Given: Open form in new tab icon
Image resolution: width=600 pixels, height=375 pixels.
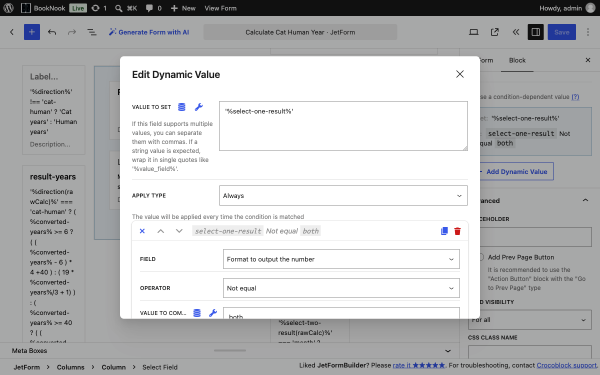Looking at the screenshot, I should click(495, 32).
